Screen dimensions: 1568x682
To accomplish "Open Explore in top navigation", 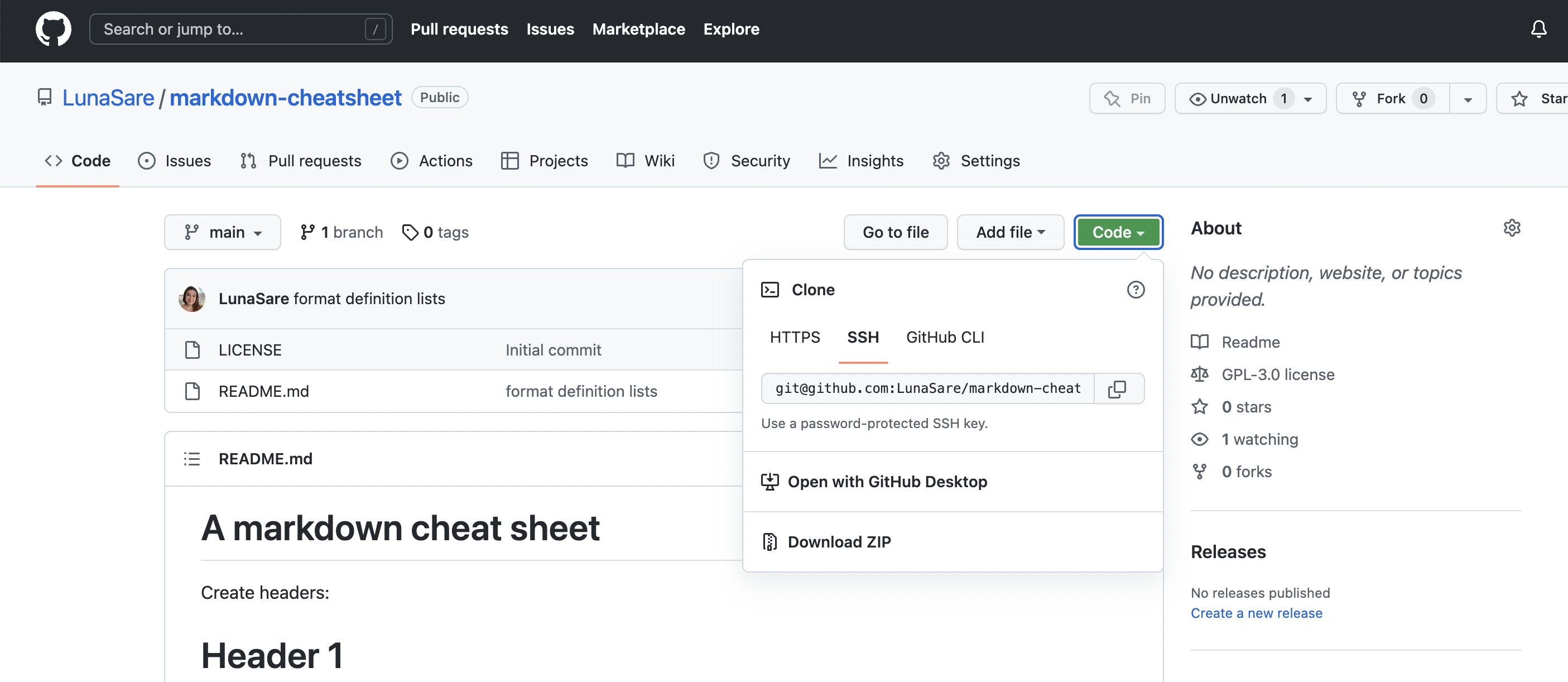I will click(731, 28).
